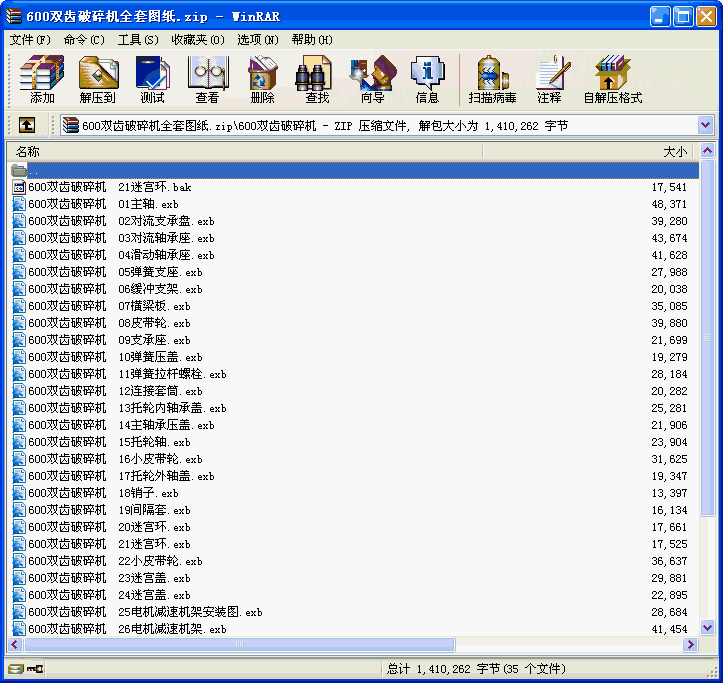Select file 13托轮内轴承盖.exb
The image size is (723, 683).
tap(127, 408)
